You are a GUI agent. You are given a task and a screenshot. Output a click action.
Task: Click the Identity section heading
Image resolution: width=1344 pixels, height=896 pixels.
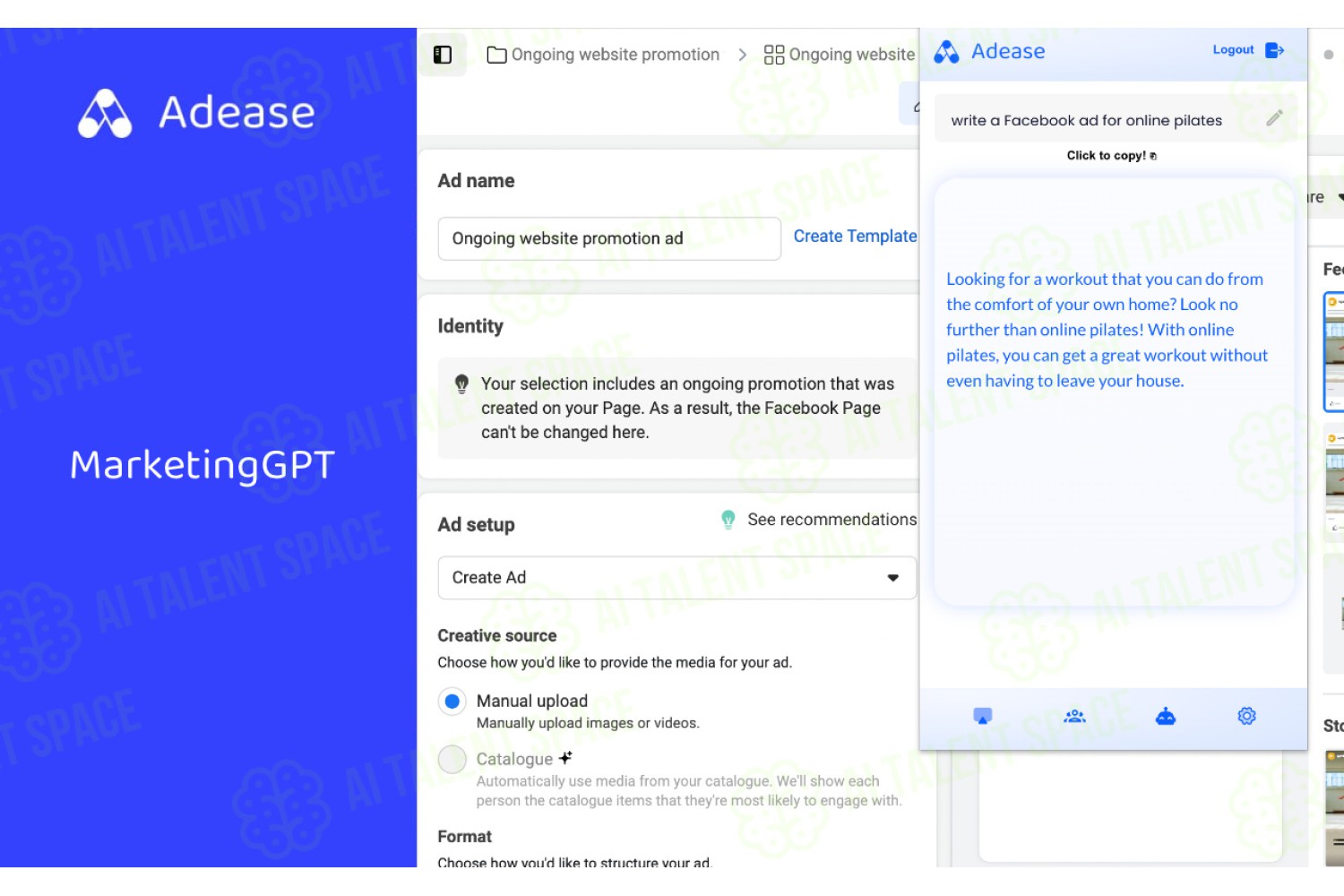(470, 326)
